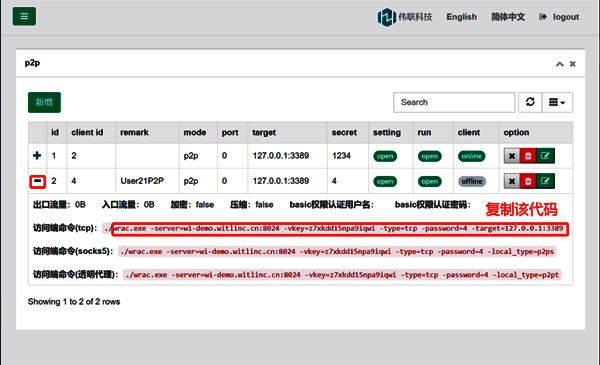Edit the User21P2P tunnel entry
Image resolution: width=600 pixels, height=365 pixels.
pos(545,181)
